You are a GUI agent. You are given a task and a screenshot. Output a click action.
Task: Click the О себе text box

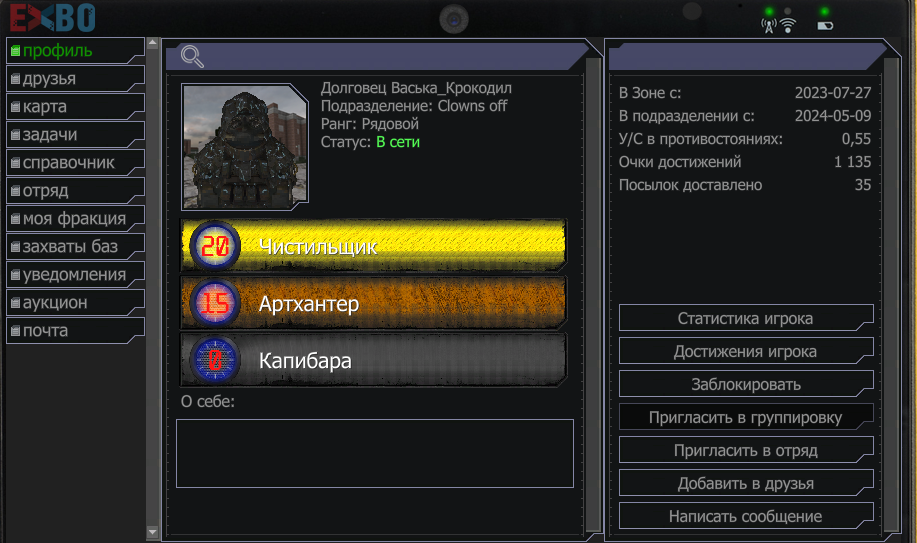click(375, 453)
